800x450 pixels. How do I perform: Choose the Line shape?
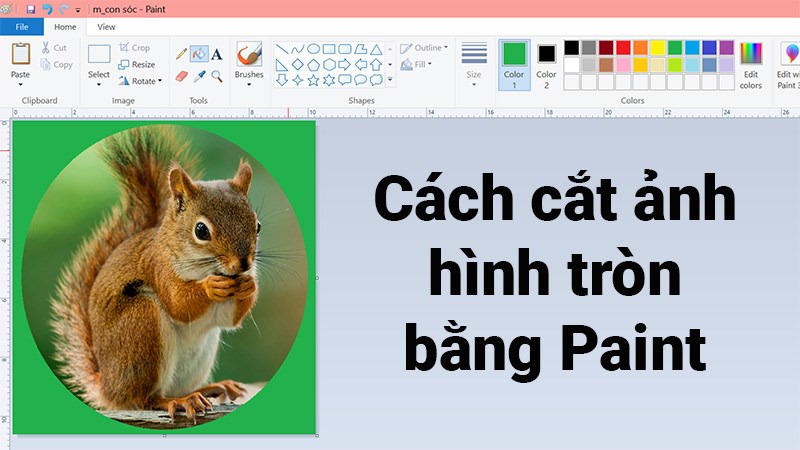click(x=282, y=49)
